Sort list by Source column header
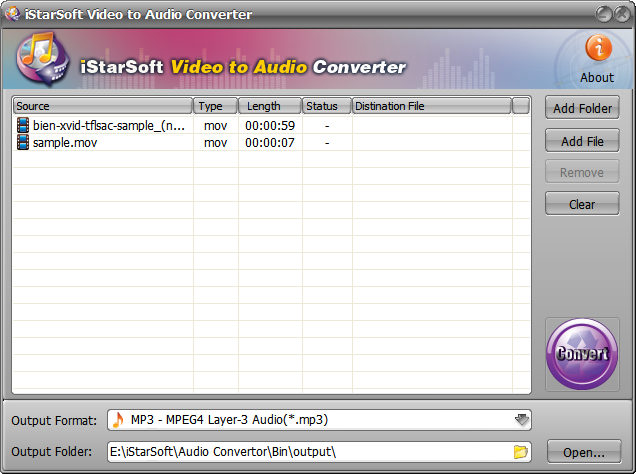 pos(103,106)
